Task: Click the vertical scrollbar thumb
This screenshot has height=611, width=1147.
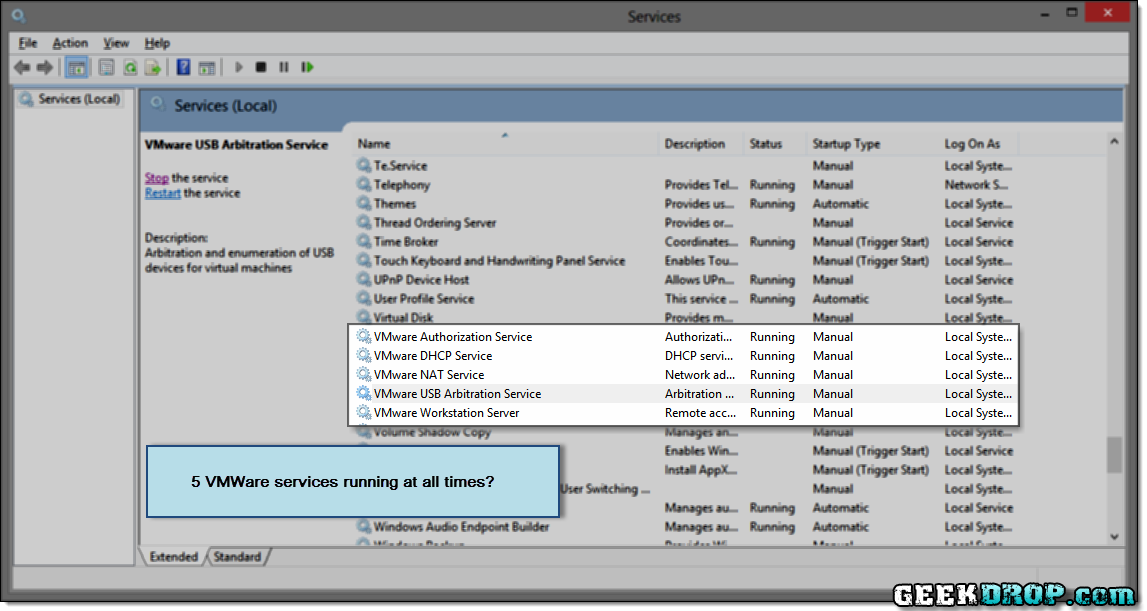Action: coord(1114,454)
